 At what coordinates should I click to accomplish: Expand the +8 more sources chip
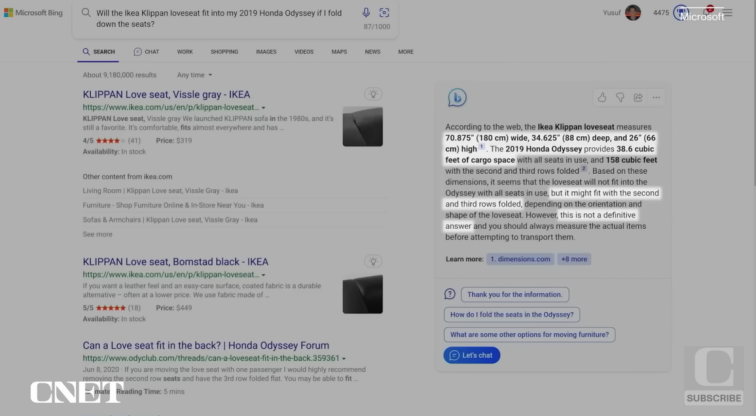574,259
